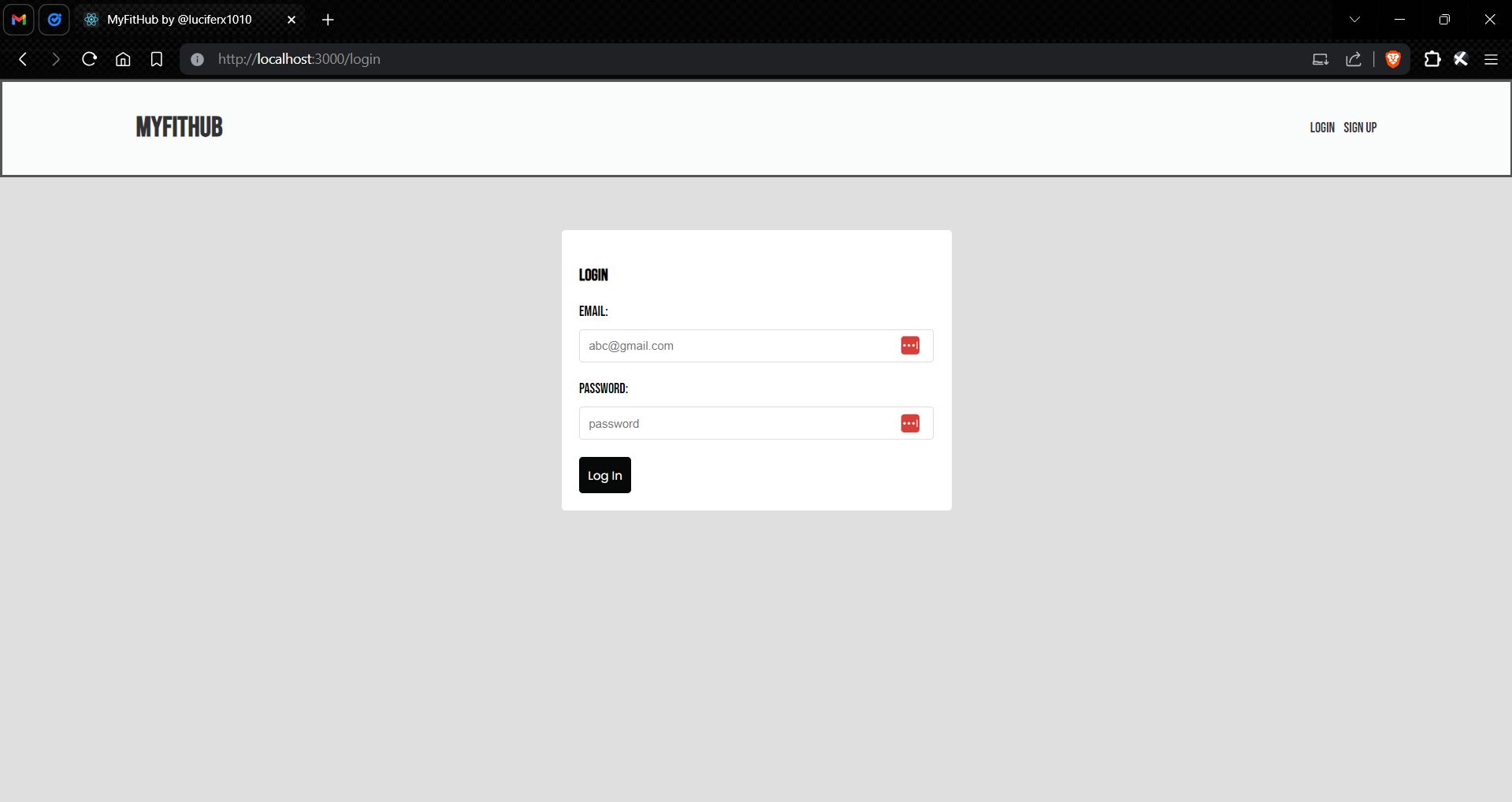The width and height of the screenshot is (1512, 802).
Task: Switch to the second pinned tab
Action: tap(54, 20)
